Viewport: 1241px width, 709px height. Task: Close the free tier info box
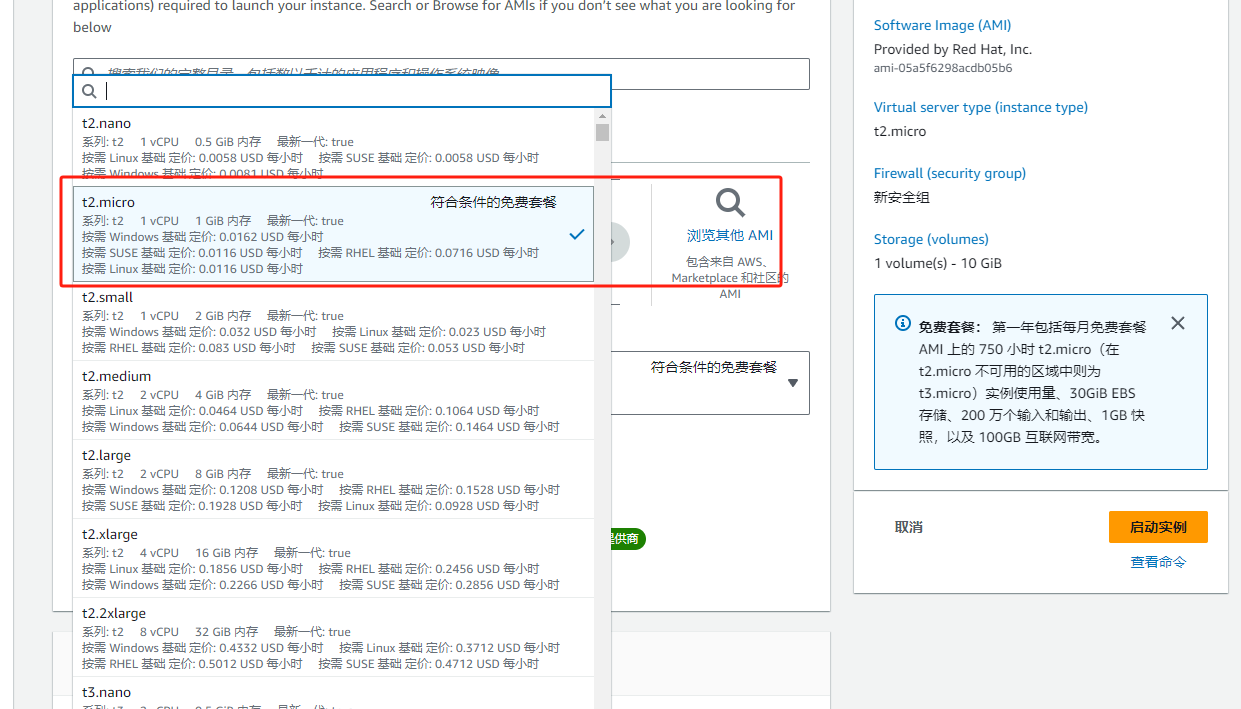pyautogui.click(x=1178, y=323)
